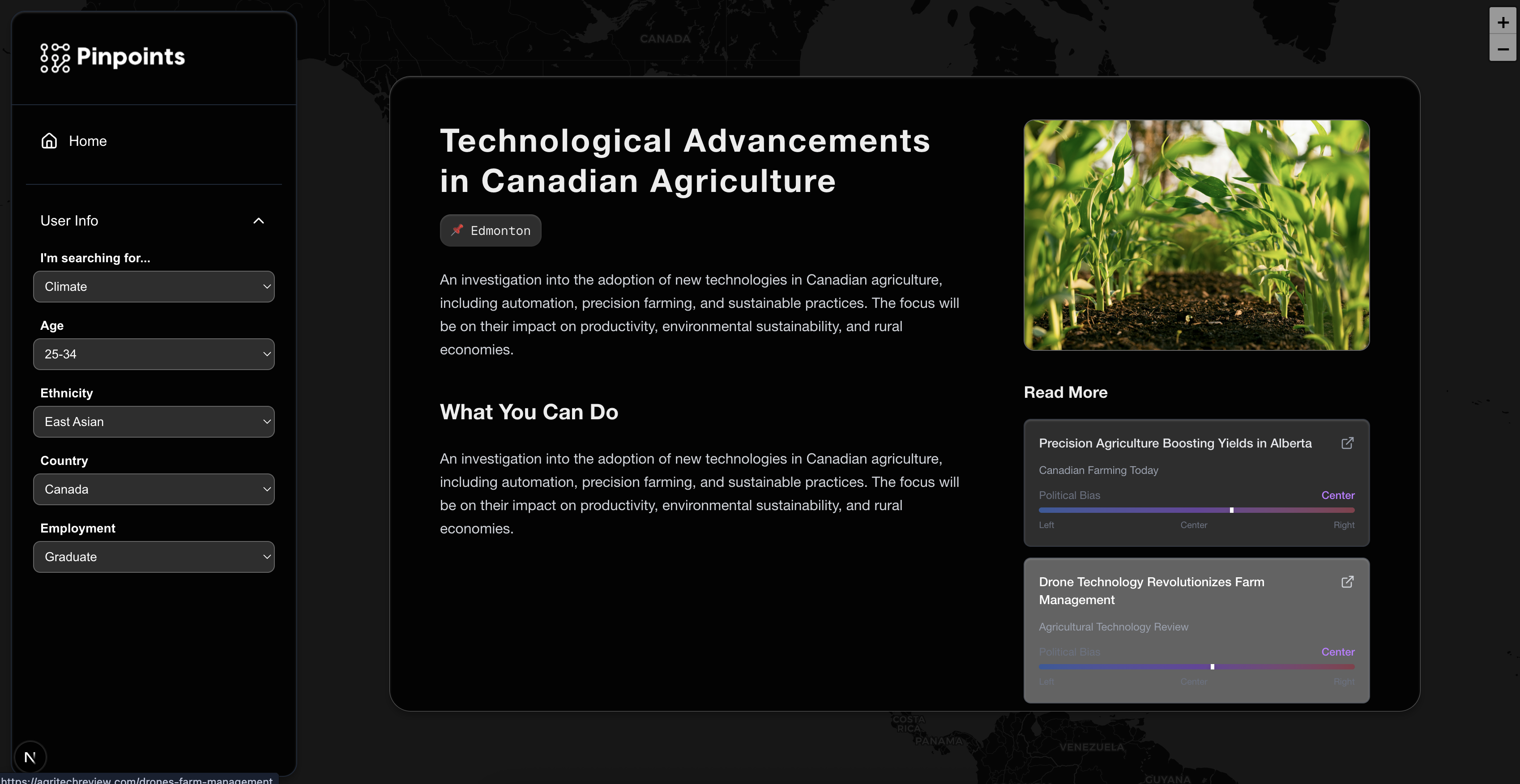Click the corn field article image
Screen dimensions: 1520x784
pos(1196,235)
